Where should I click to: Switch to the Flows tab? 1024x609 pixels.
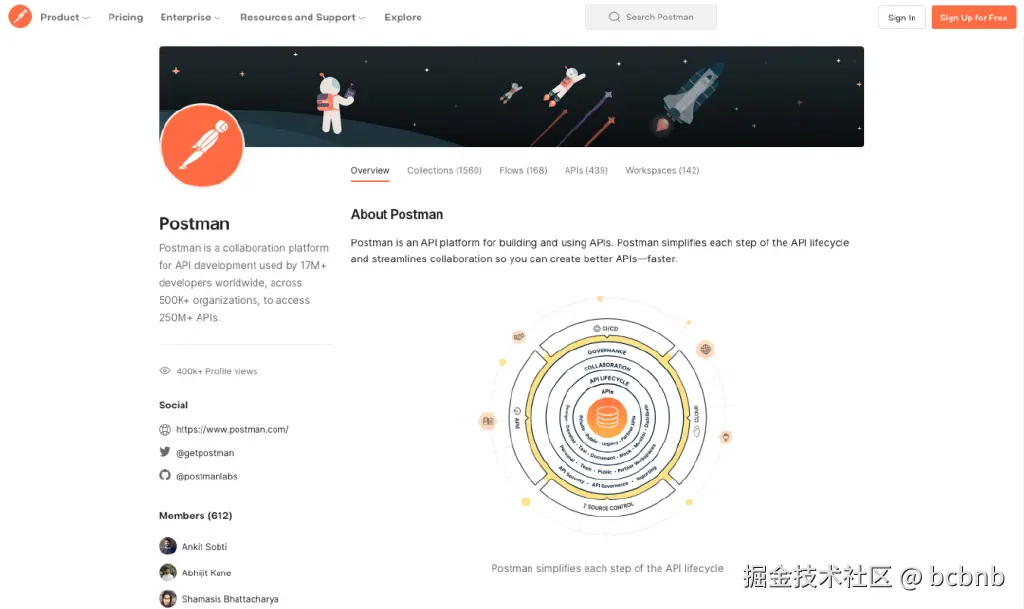pos(523,170)
